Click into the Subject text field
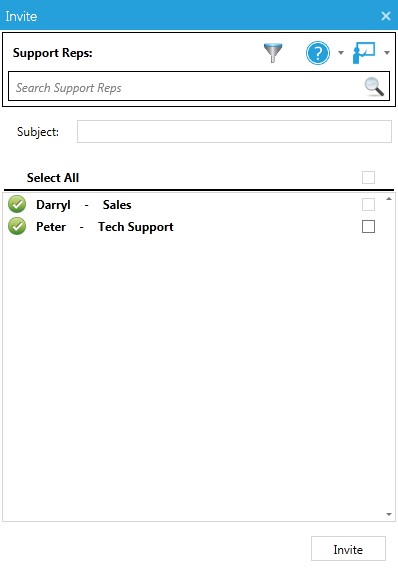Image resolution: width=398 pixels, height=573 pixels. click(x=234, y=132)
